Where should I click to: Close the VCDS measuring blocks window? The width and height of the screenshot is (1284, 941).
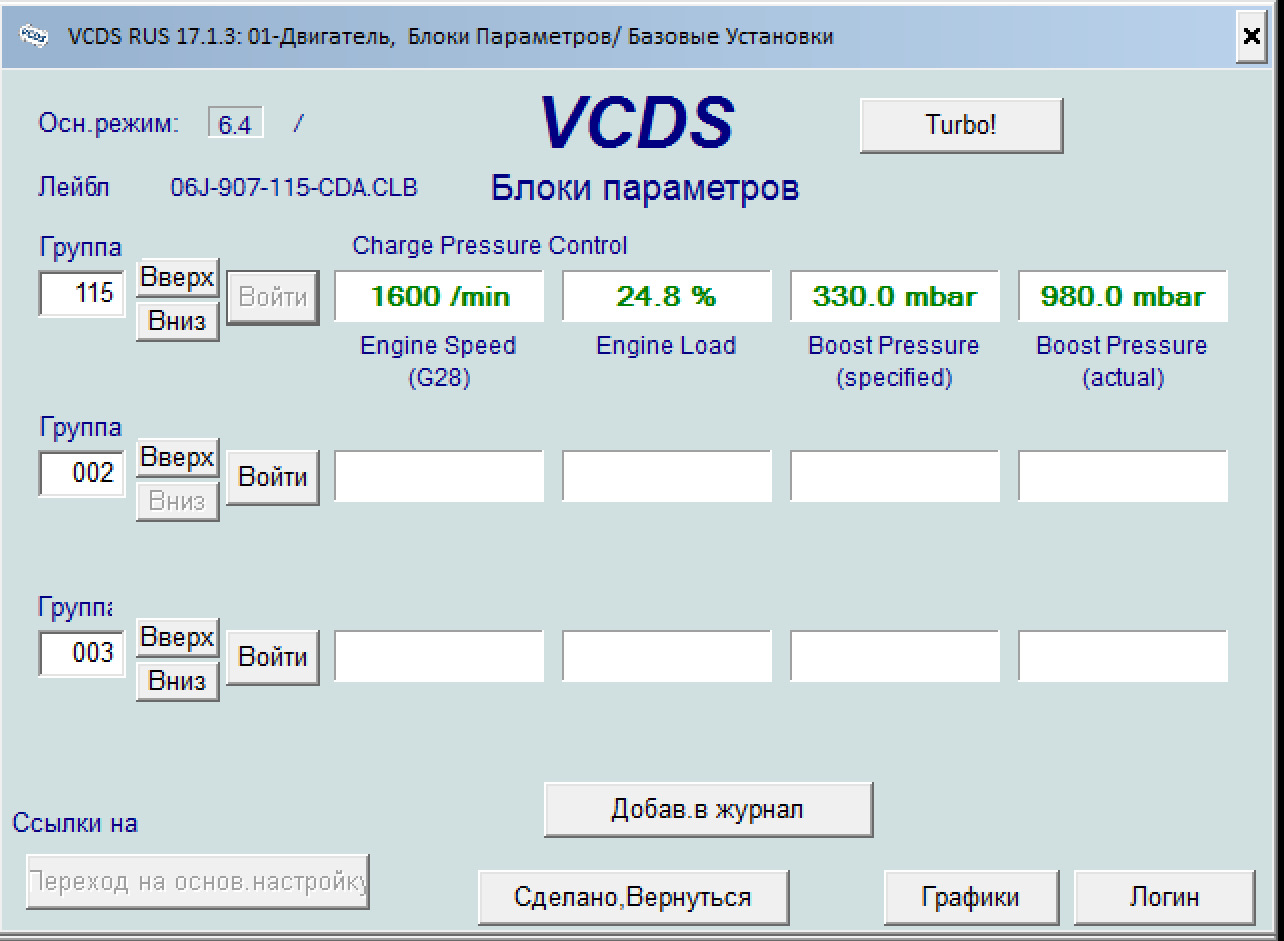point(1251,36)
